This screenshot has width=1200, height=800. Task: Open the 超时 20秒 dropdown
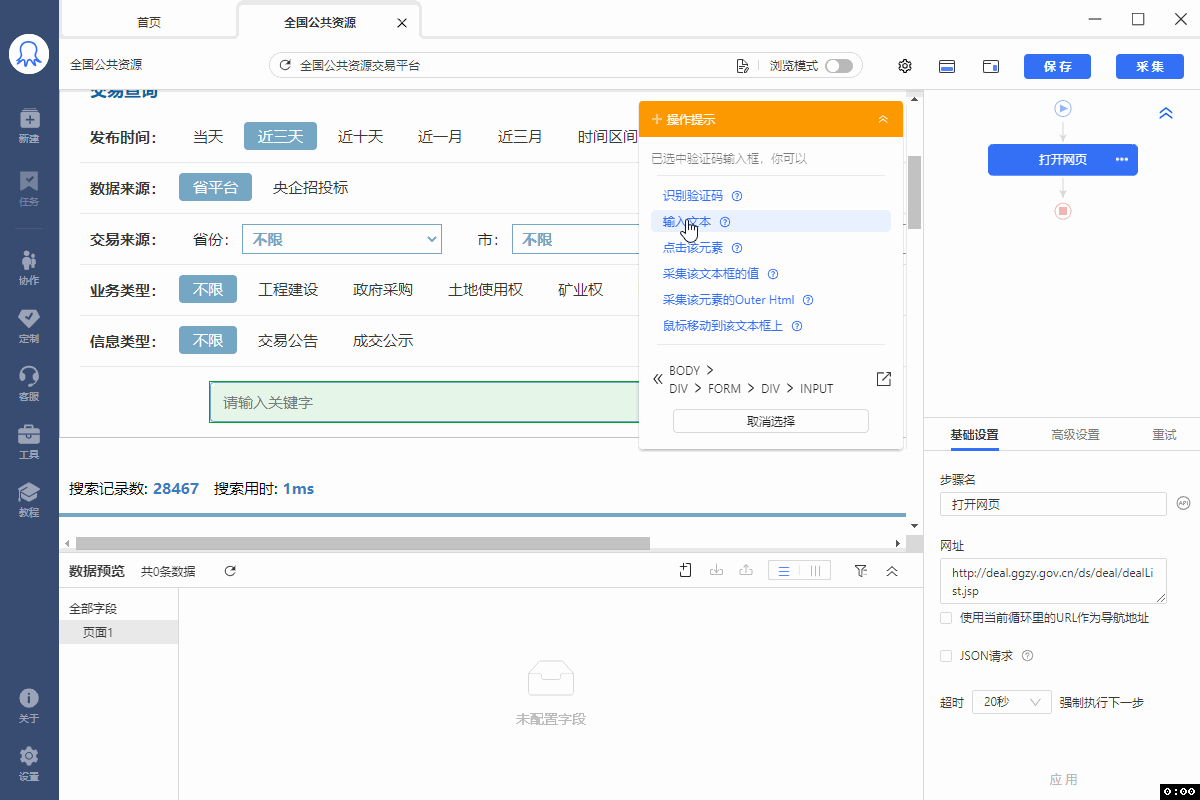click(x=1012, y=702)
